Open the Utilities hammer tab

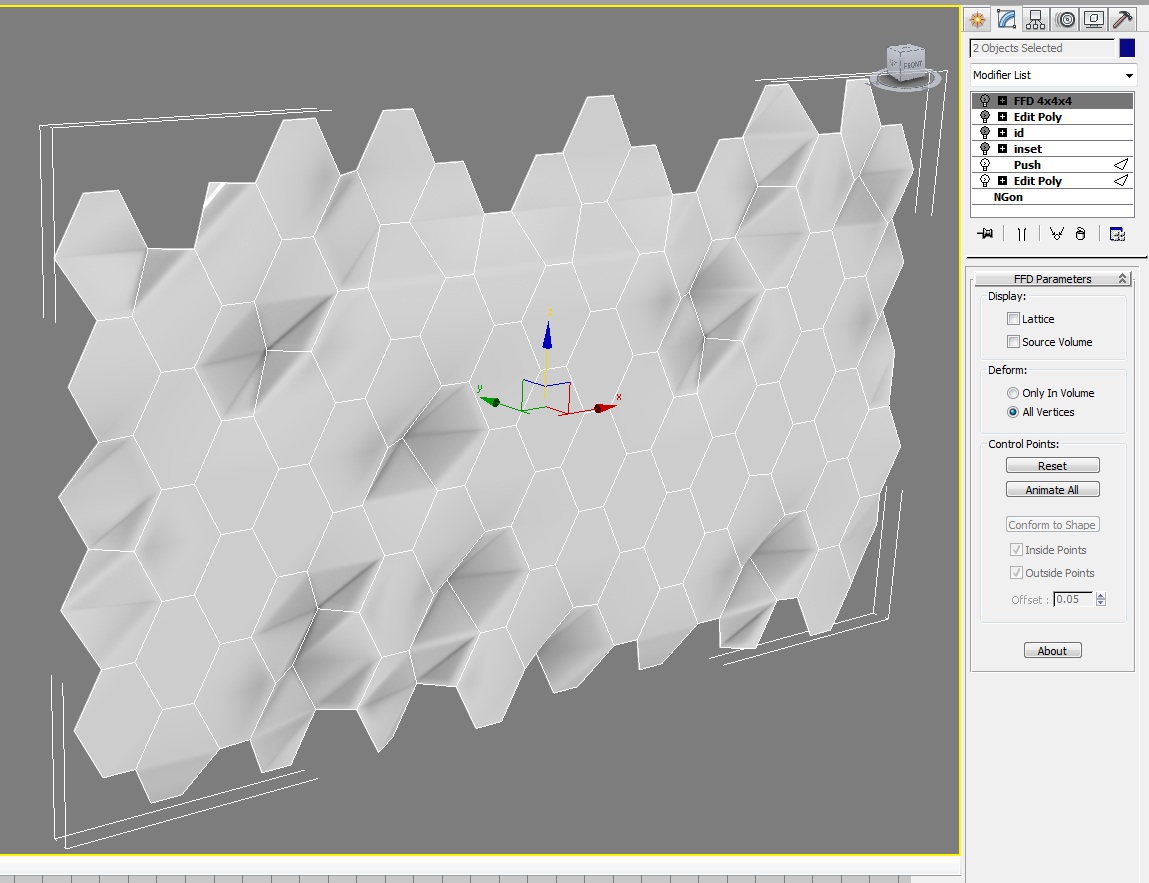coord(1122,20)
